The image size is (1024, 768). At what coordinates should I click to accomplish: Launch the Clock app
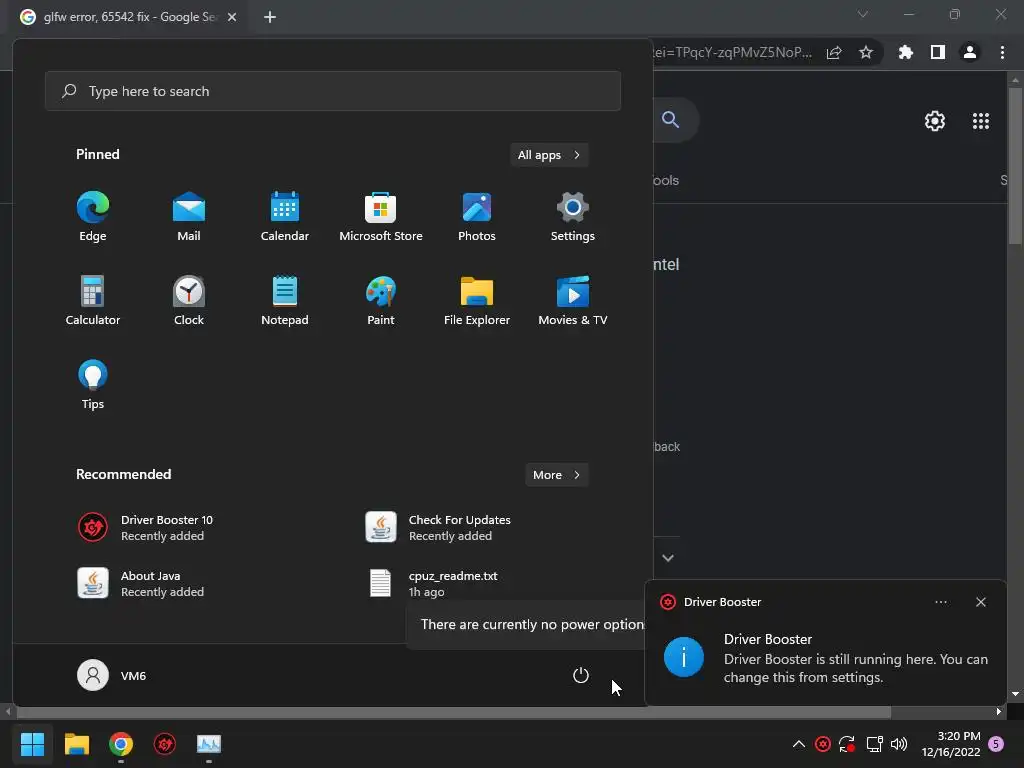tap(189, 301)
